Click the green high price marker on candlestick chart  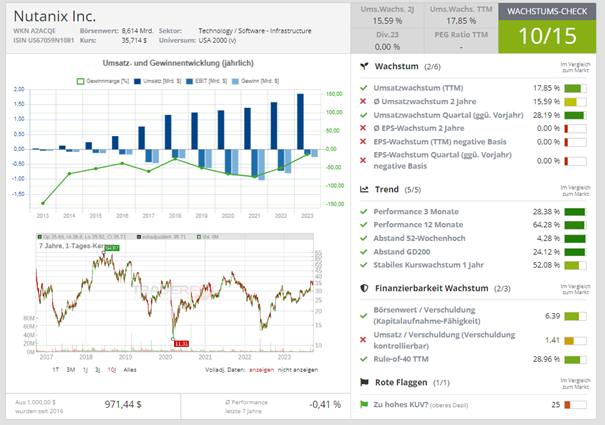coord(112,248)
